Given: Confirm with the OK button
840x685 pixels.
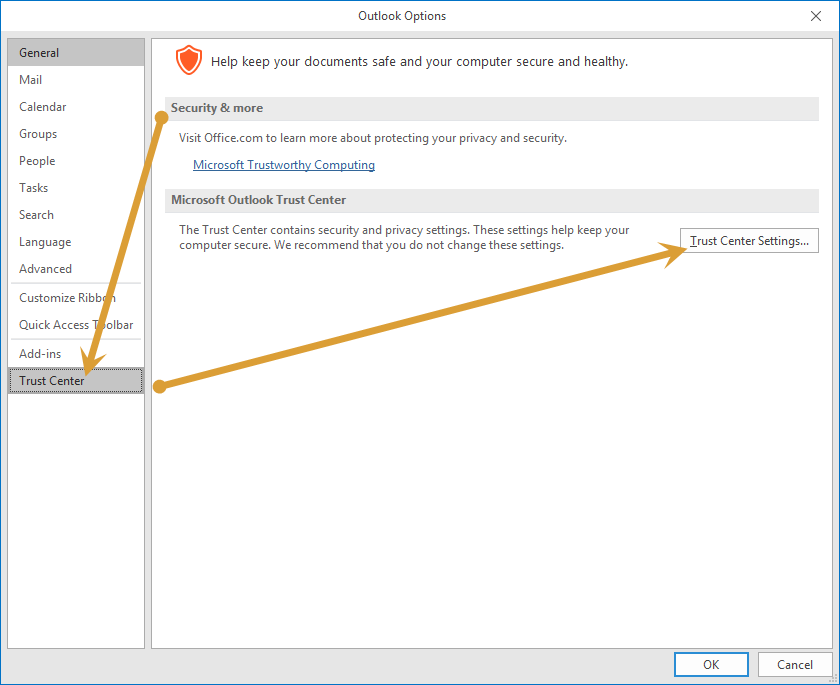Looking at the screenshot, I should pyautogui.click(x=711, y=665).
